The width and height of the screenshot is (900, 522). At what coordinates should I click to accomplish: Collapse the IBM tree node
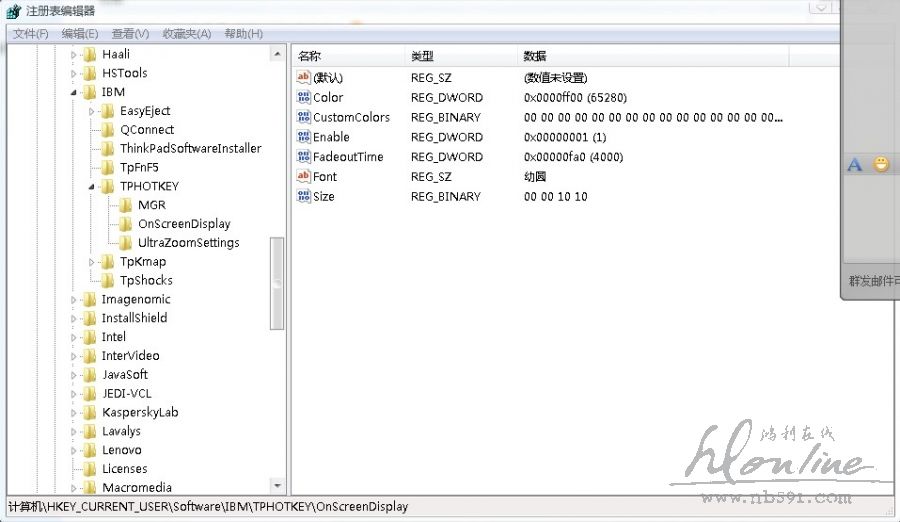coord(73,92)
